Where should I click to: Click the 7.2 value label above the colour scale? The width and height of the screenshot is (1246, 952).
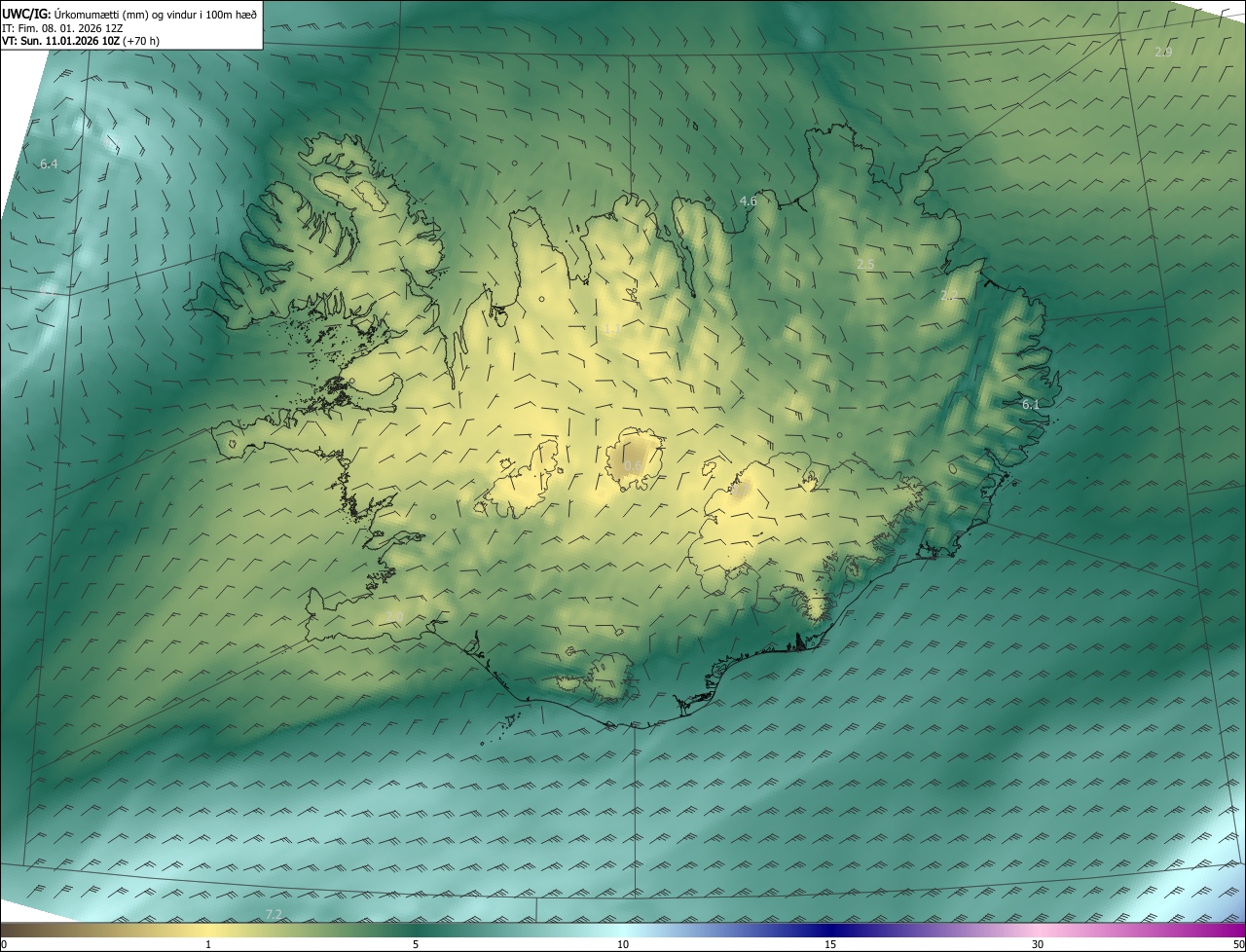click(274, 914)
